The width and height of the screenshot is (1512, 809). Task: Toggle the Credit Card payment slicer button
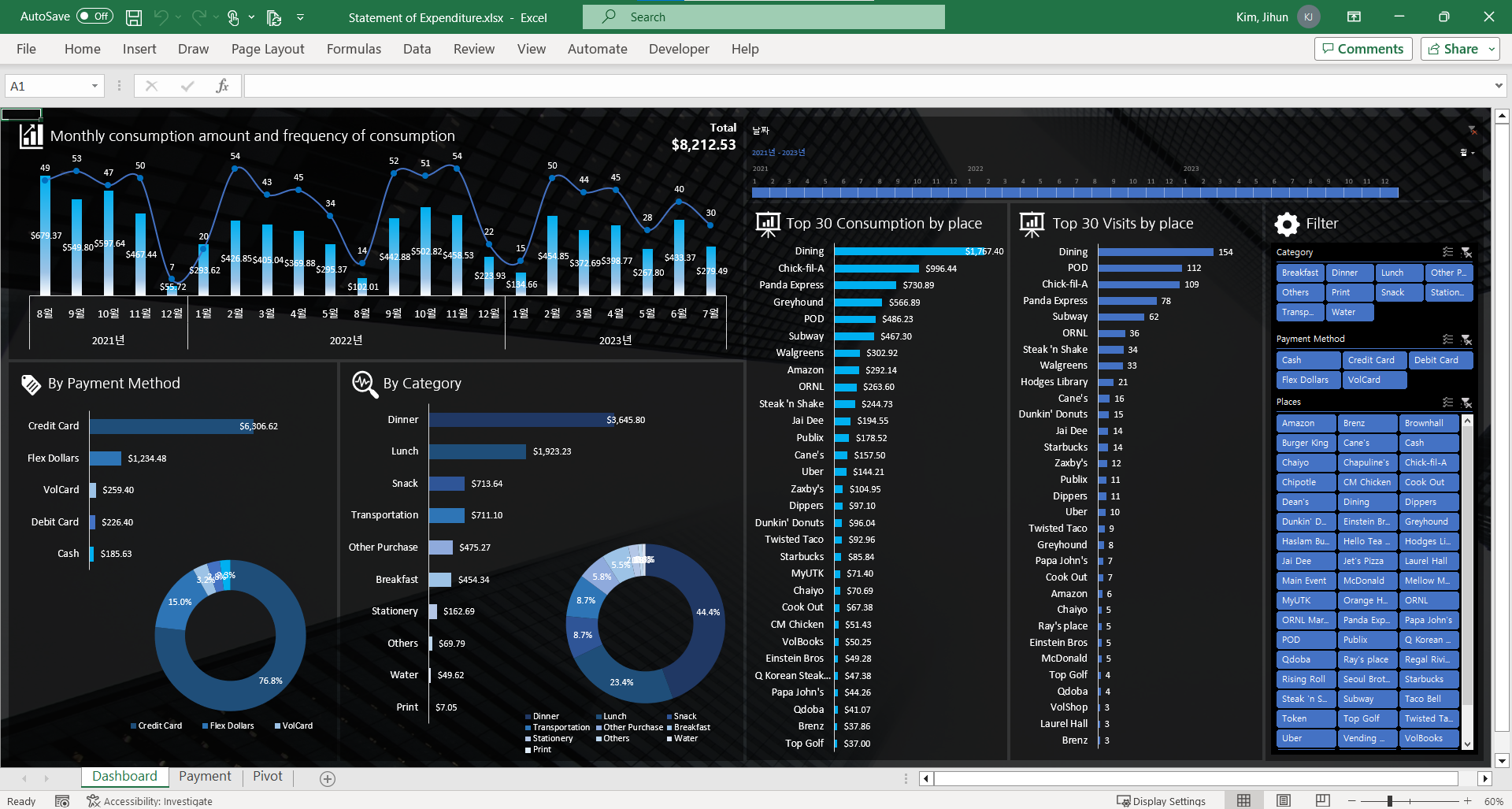1373,360
